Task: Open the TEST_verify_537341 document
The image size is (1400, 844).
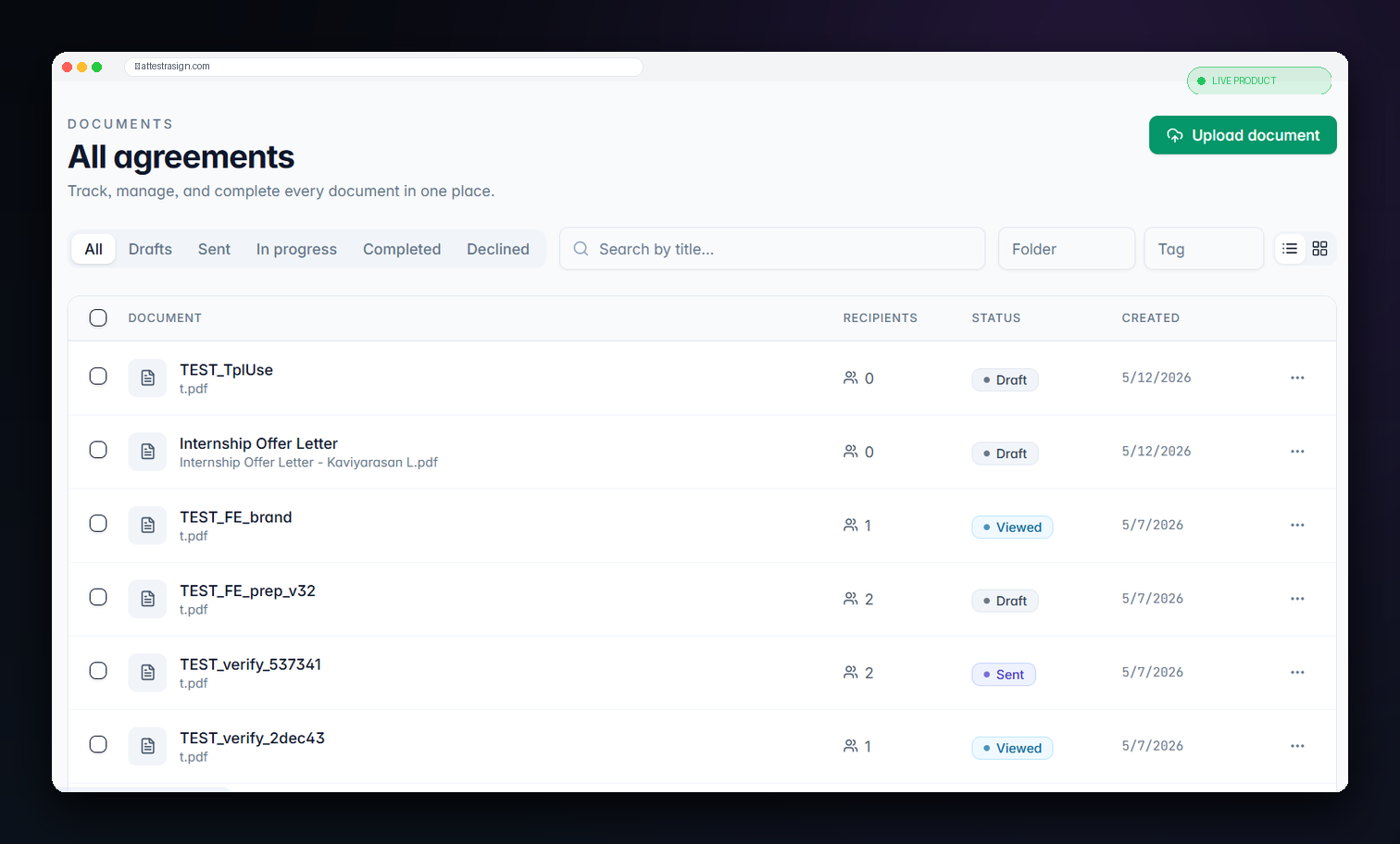Action: pos(250,664)
